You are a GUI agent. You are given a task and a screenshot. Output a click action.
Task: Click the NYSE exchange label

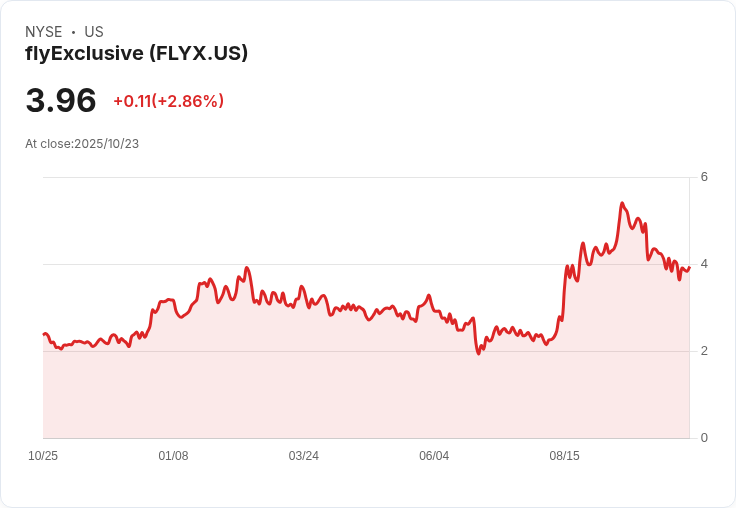(x=43, y=32)
